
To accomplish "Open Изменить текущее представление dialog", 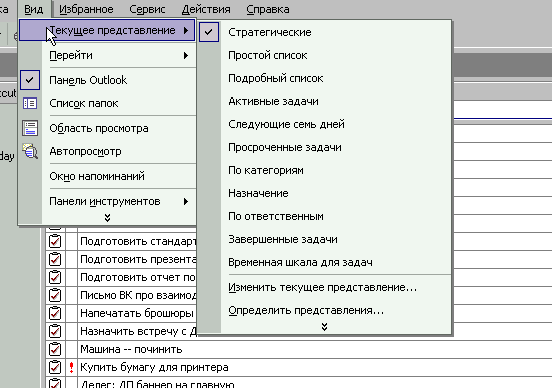I will tap(322, 288).
